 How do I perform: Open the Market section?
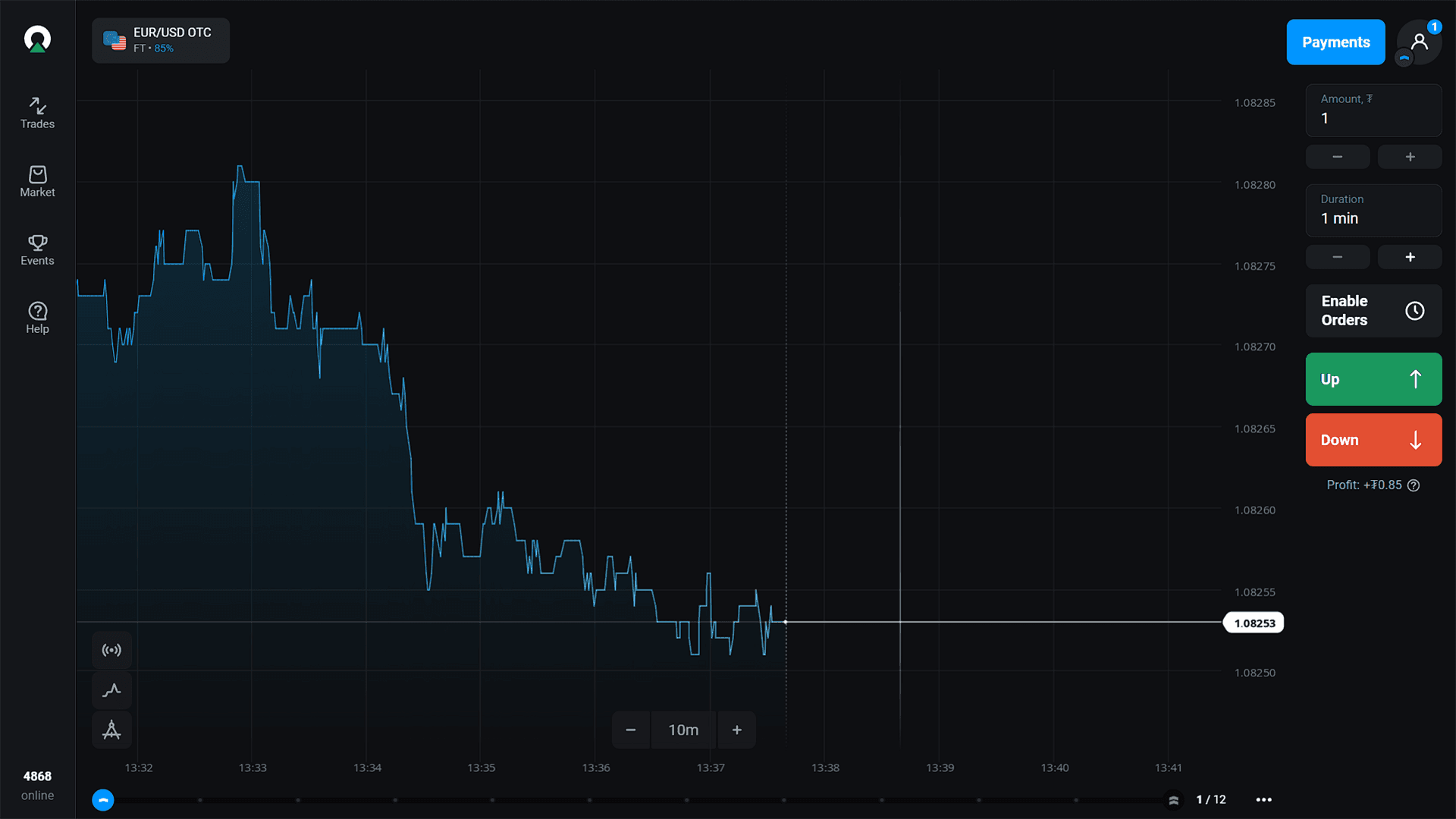pyautogui.click(x=37, y=181)
